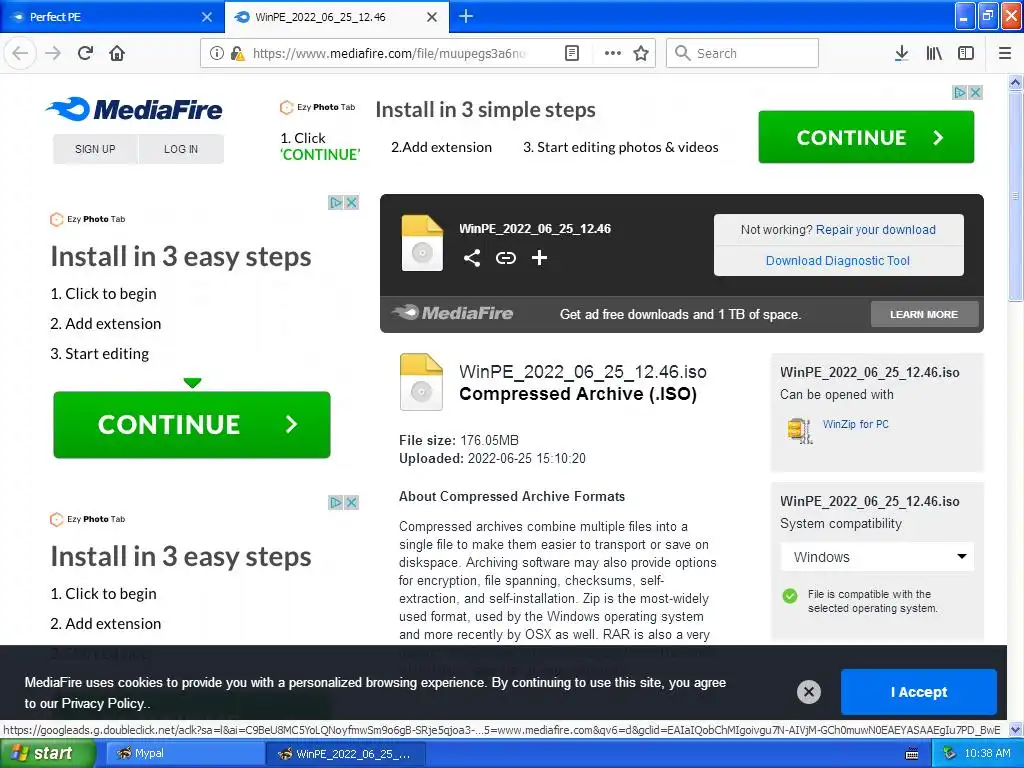Open the browser hamburger menu
This screenshot has width=1024, height=768.
(1005, 53)
